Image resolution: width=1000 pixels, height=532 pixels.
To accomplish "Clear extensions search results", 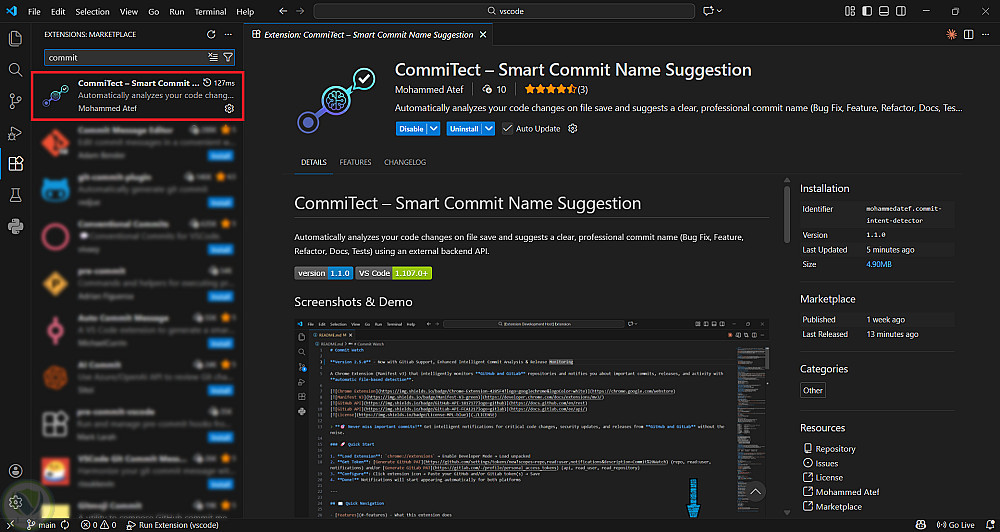I will tap(213, 57).
